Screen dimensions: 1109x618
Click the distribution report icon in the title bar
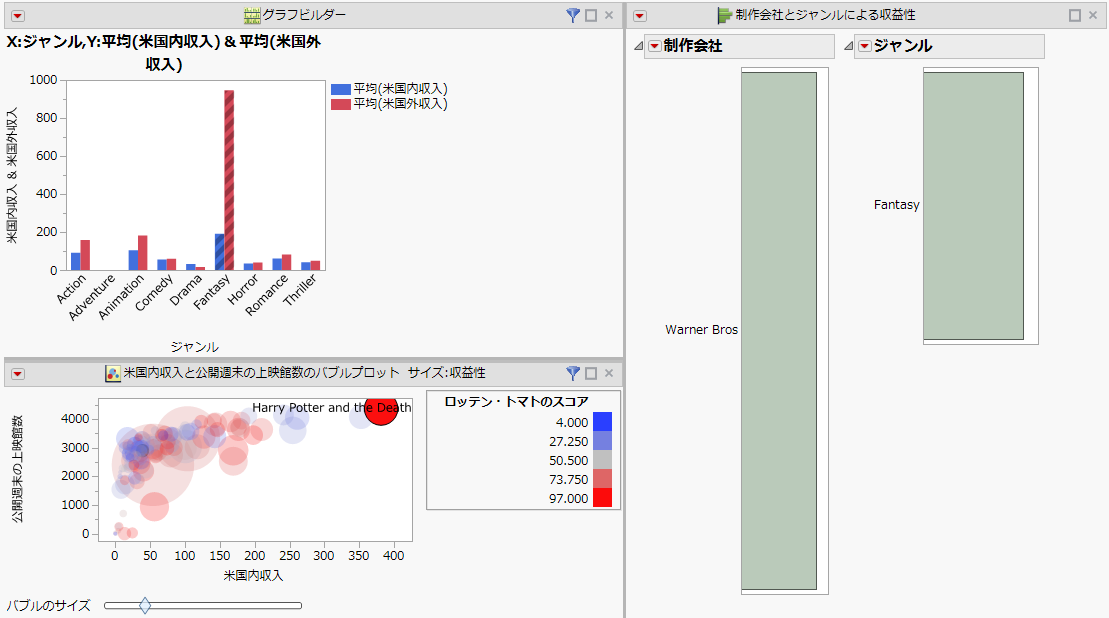[724, 15]
